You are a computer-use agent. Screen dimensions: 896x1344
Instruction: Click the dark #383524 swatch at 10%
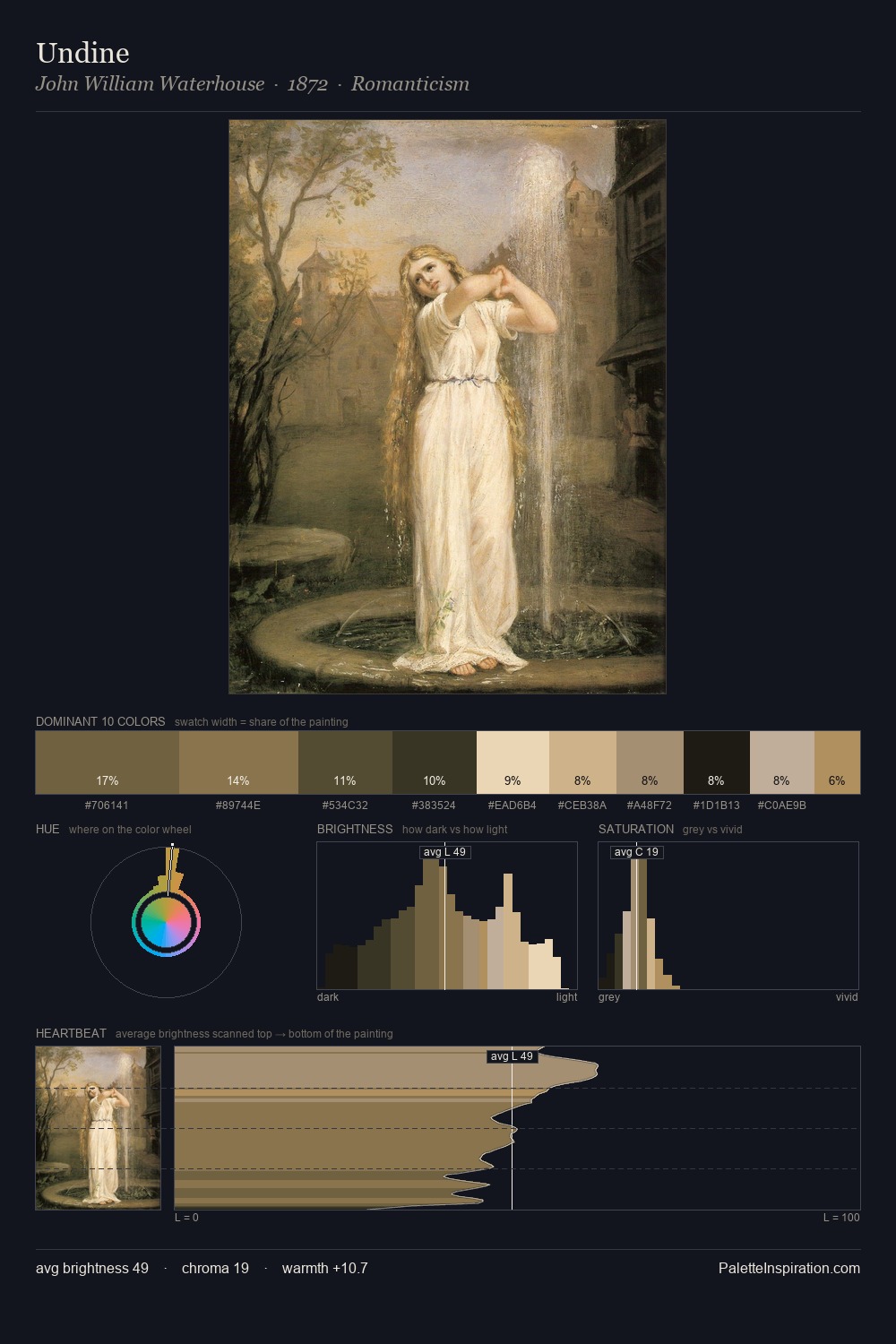click(x=435, y=762)
